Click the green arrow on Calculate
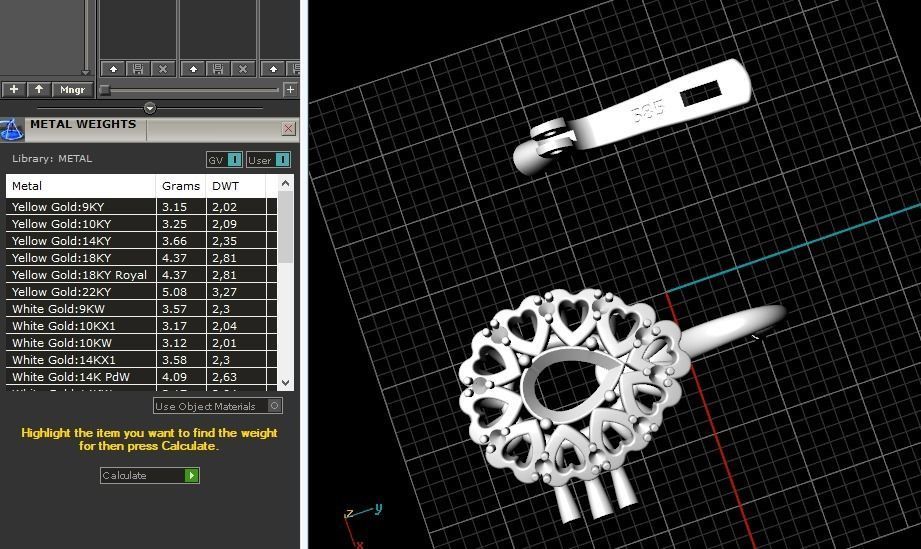Viewport: 921px width, 549px height. pos(191,475)
